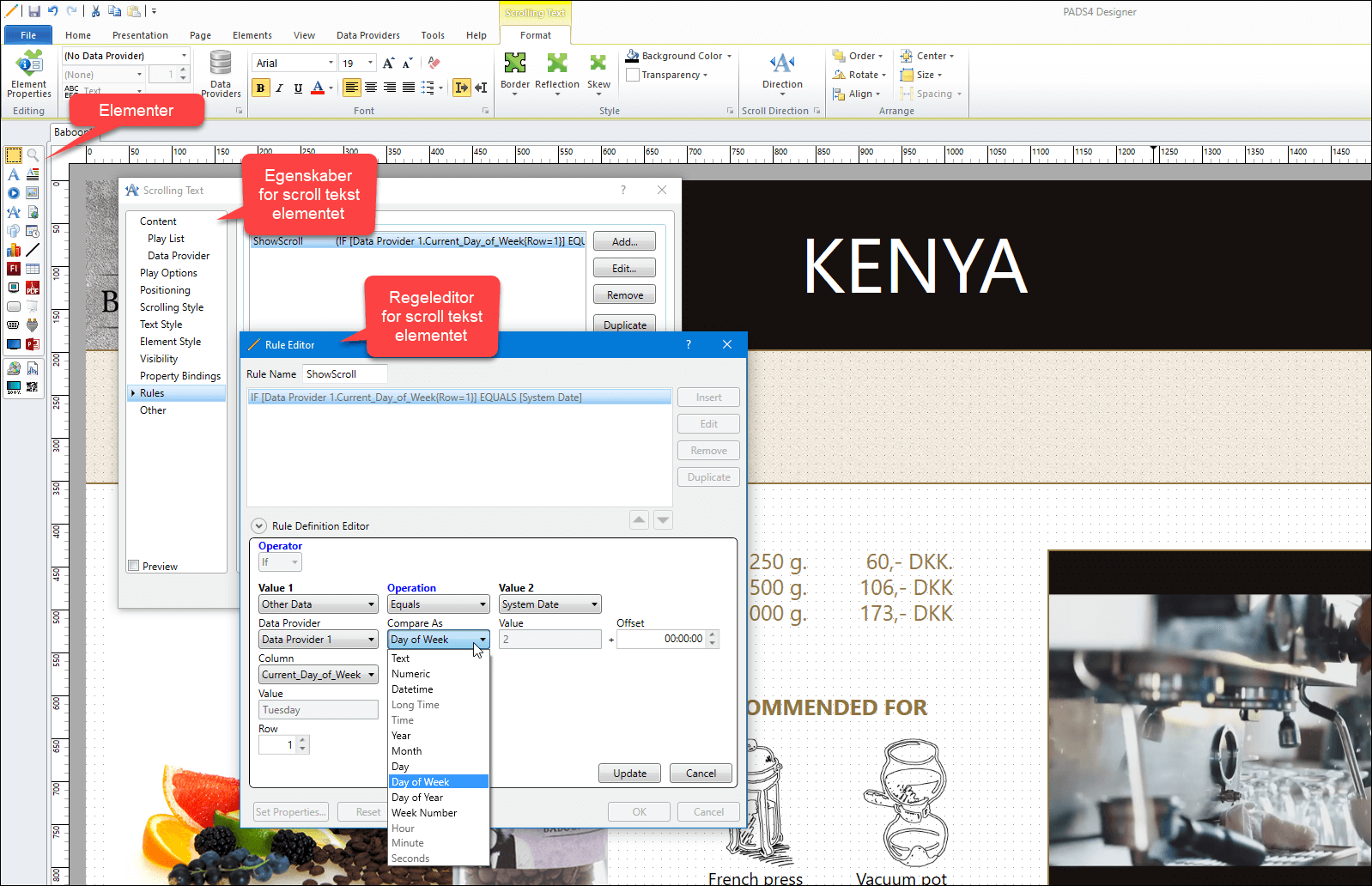Open Element Properties from ribbon
This screenshot has height=886, width=1372.
click(x=29, y=75)
